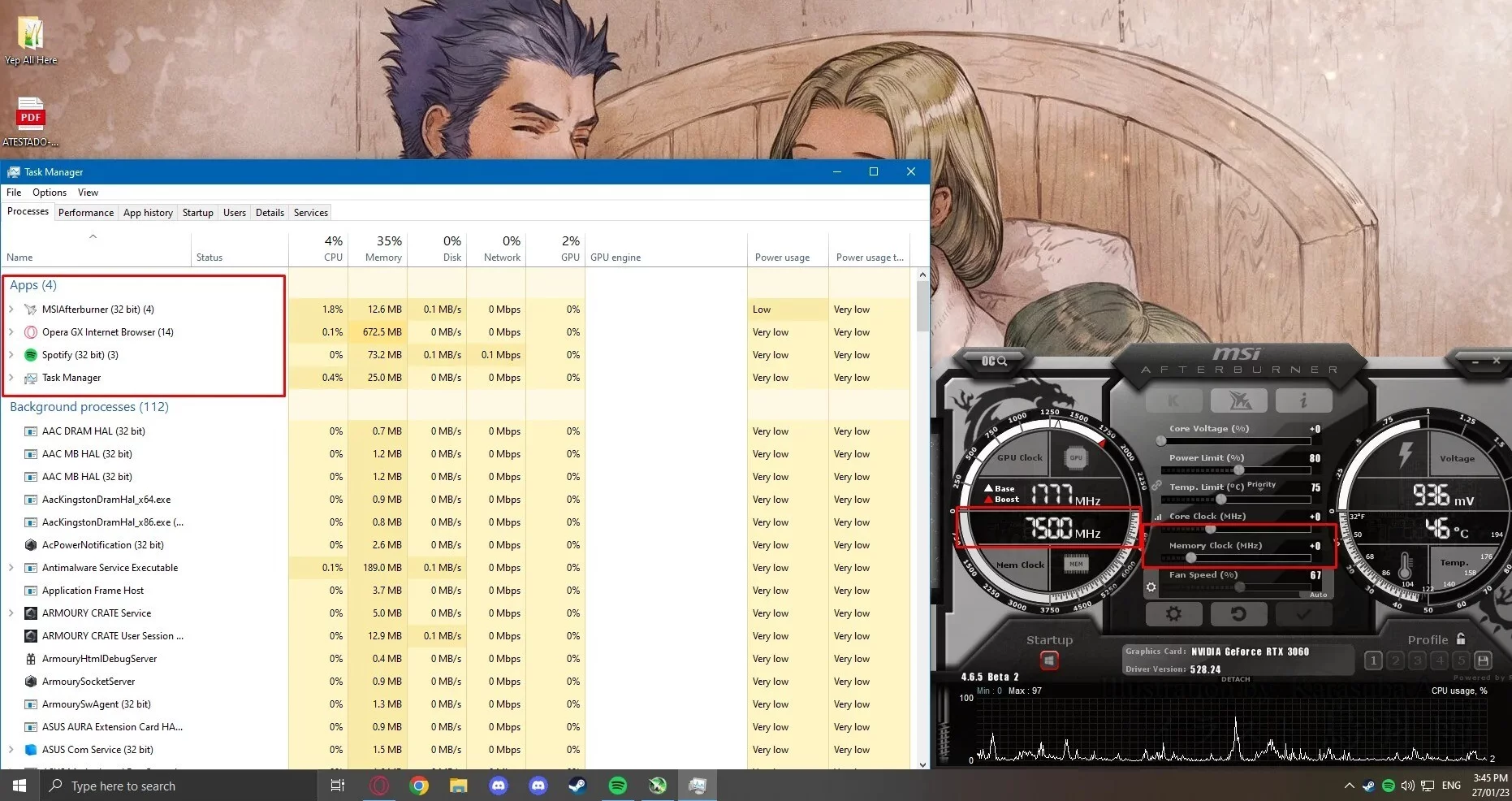Expand the Task Manager process row
The image size is (1512, 801).
point(11,378)
